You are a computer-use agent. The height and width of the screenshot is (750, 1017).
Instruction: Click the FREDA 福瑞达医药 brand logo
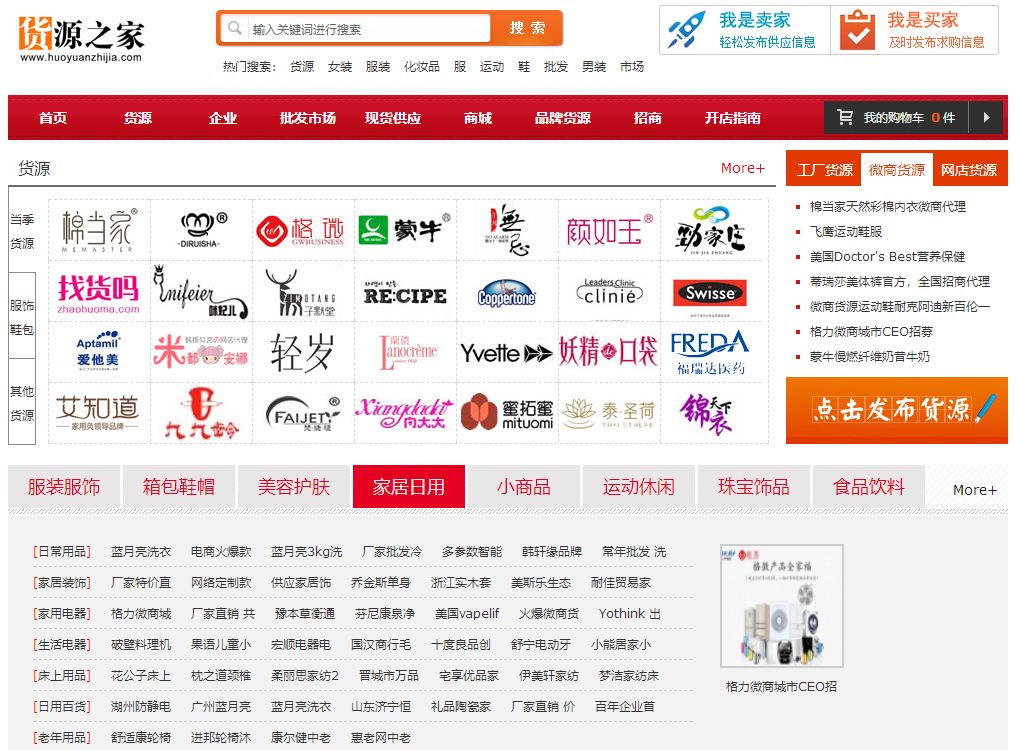point(710,355)
